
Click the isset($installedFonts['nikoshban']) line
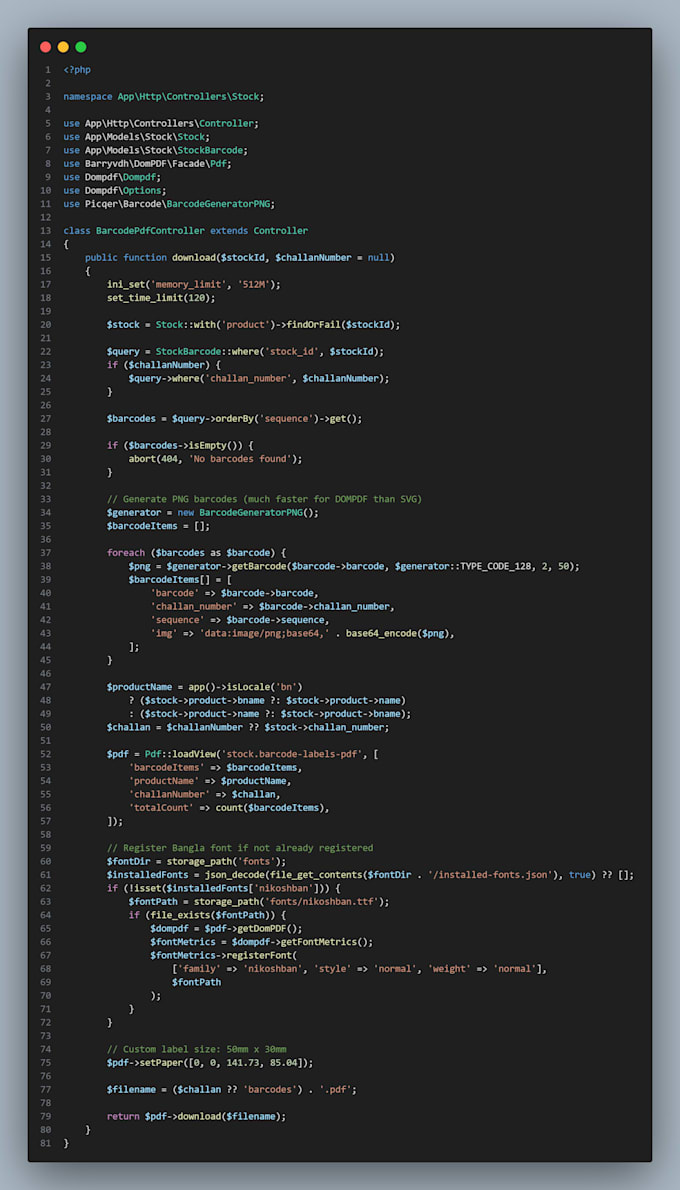coord(226,887)
